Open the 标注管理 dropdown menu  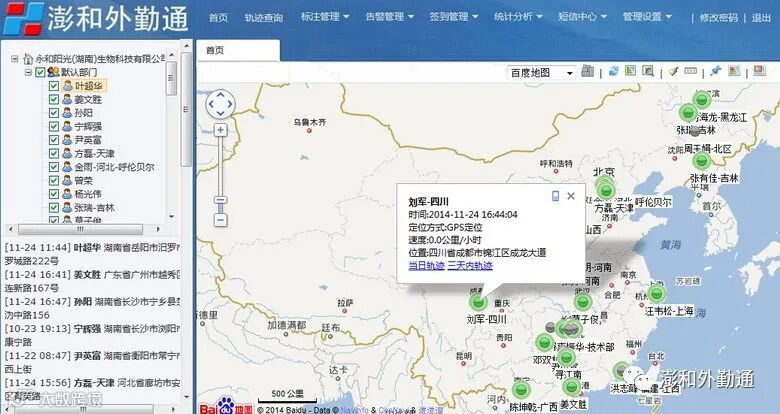pyautogui.click(x=325, y=16)
